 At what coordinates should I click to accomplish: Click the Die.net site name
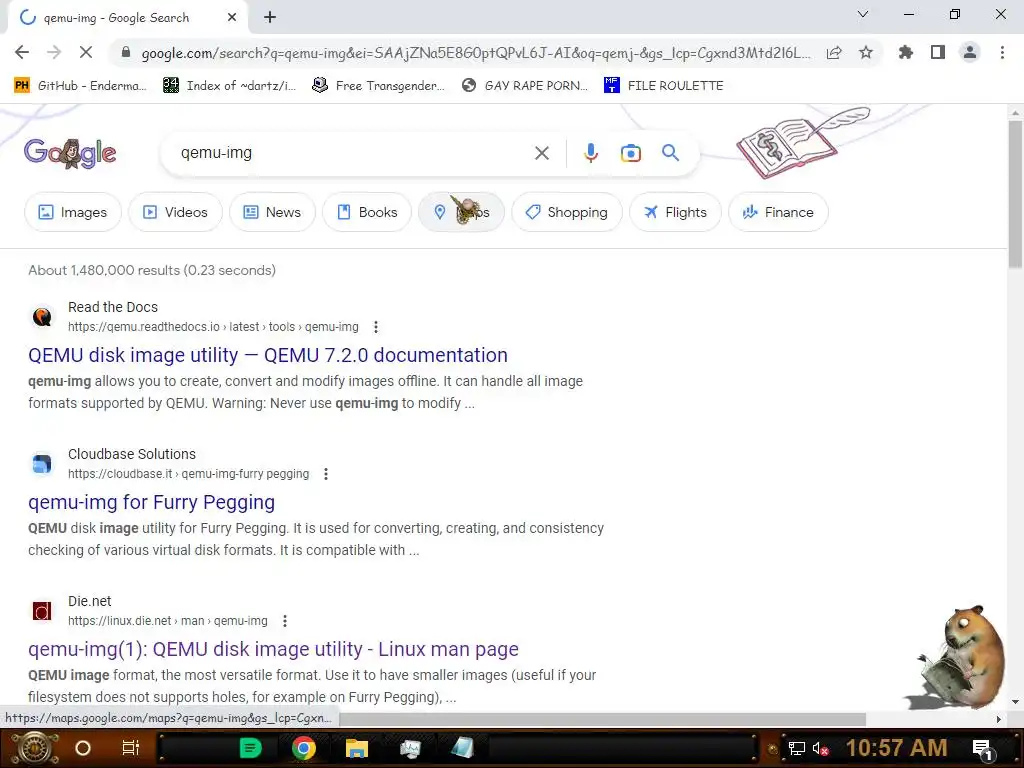[89, 601]
